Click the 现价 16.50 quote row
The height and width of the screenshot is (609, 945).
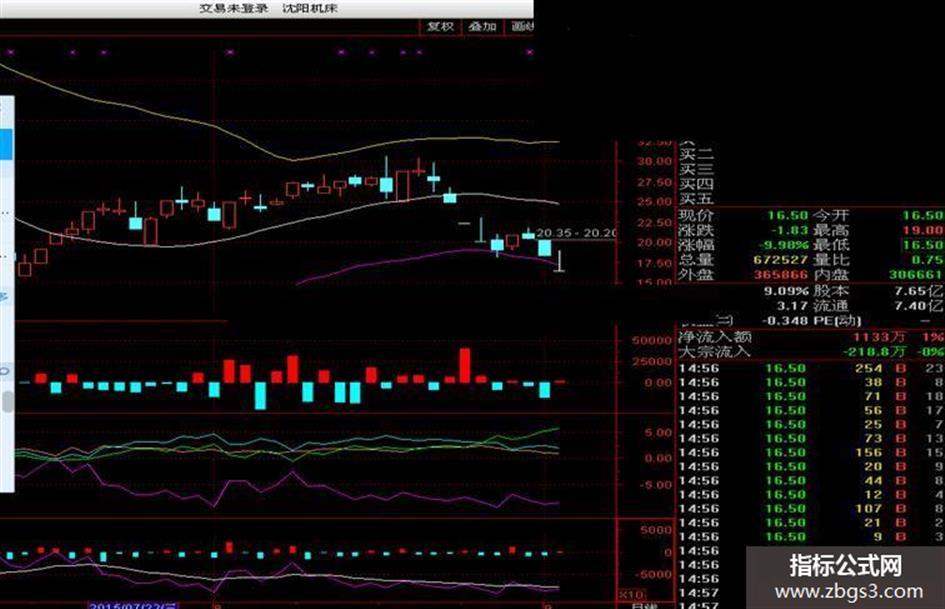(x=810, y=215)
